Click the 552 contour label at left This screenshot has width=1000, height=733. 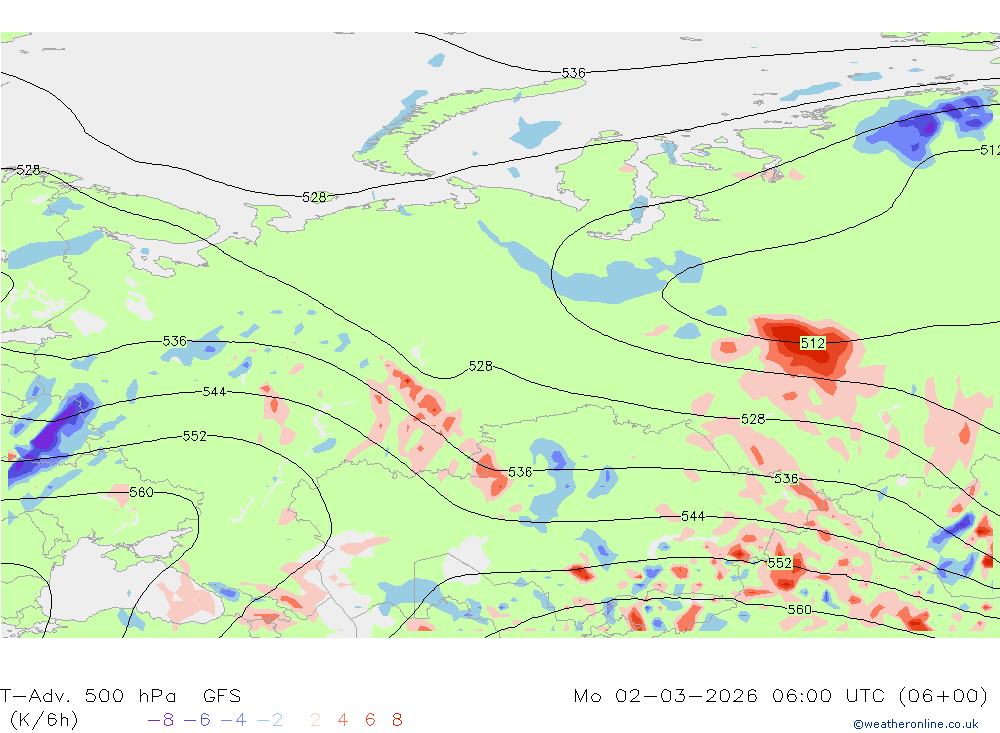pos(195,436)
